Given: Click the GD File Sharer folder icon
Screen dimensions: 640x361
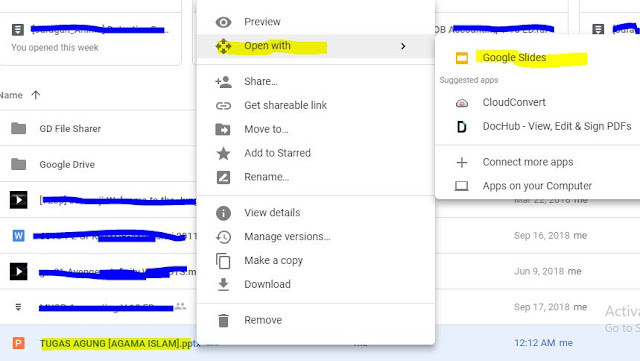Looking at the screenshot, I should pyautogui.click(x=18, y=129).
